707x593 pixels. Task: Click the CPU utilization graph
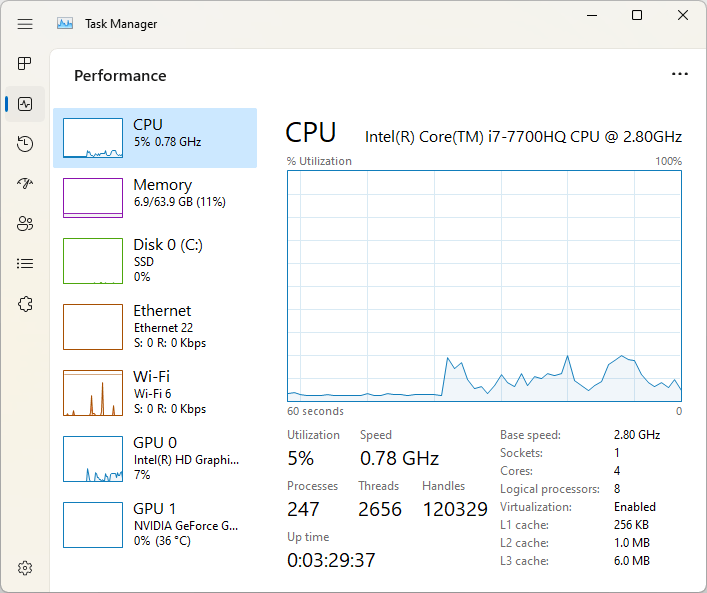(x=484, y=286)
